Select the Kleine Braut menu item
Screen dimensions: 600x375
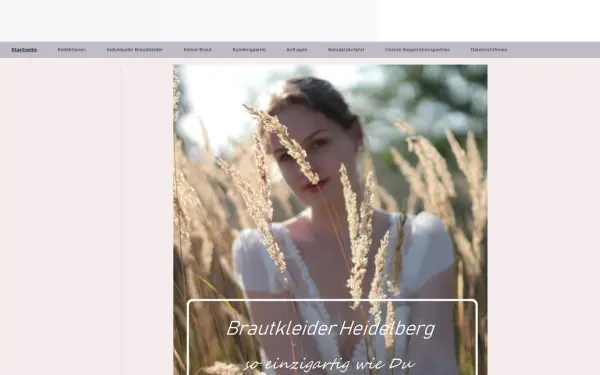pyautogui.click(x=197, y=50)
